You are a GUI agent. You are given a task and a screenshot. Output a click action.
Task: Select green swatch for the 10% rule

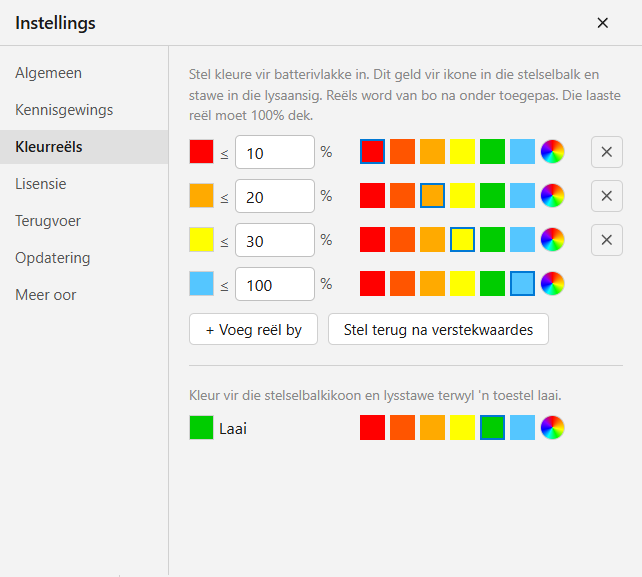(492, 152)
